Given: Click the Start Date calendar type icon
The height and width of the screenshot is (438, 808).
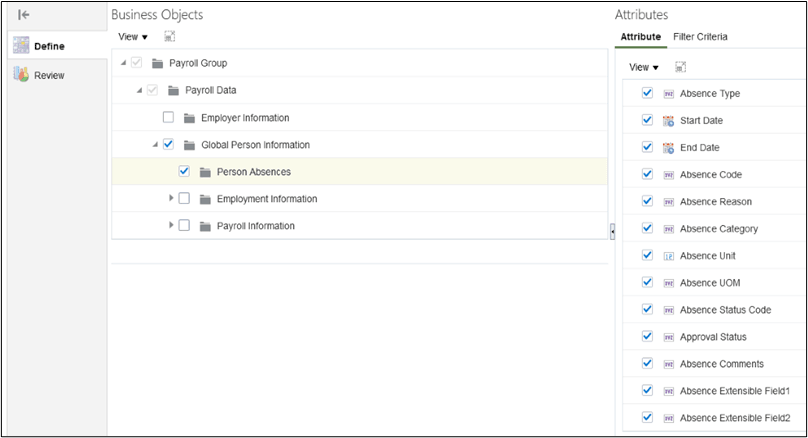Looking at the screenshot, I should 668,121.
